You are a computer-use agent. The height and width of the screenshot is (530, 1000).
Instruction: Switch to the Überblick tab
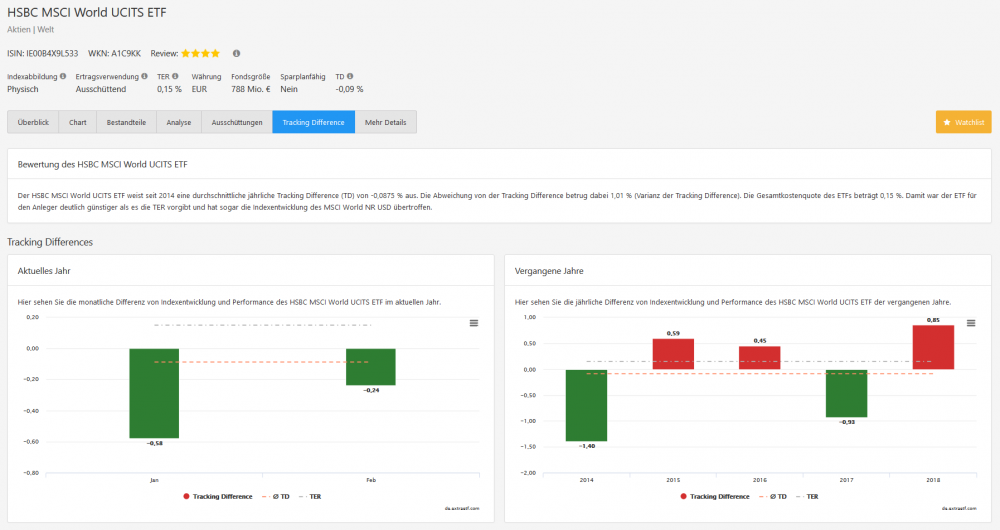click(x=33, y=122)
